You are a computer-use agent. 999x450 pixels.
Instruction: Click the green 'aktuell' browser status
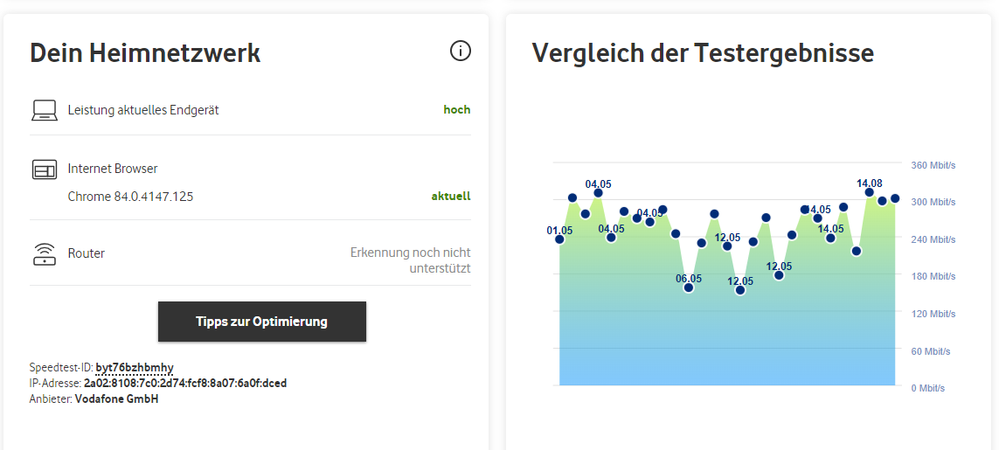pyautogui.click(x=451, y=196)
